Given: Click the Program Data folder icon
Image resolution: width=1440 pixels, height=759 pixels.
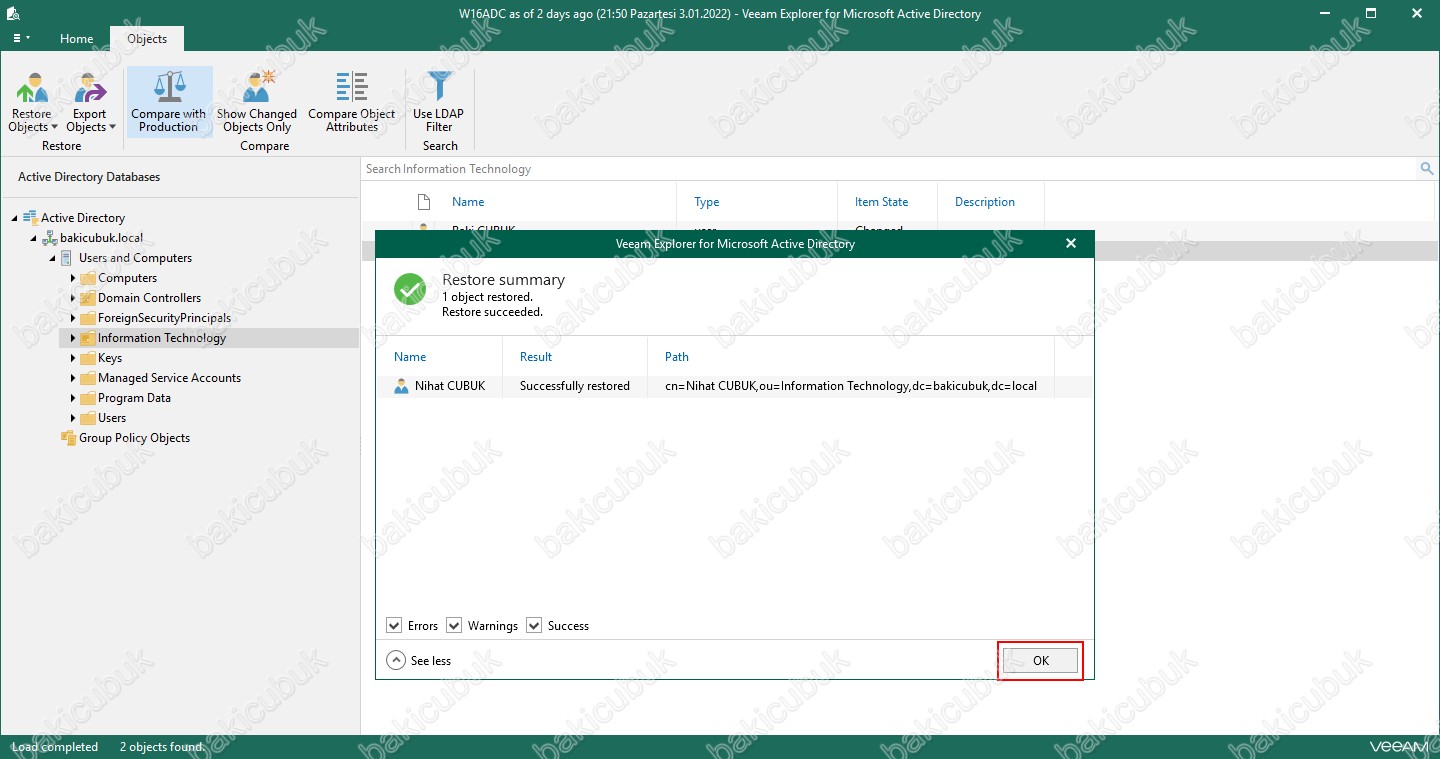Looking at the screenshot, I should [87, 398].
